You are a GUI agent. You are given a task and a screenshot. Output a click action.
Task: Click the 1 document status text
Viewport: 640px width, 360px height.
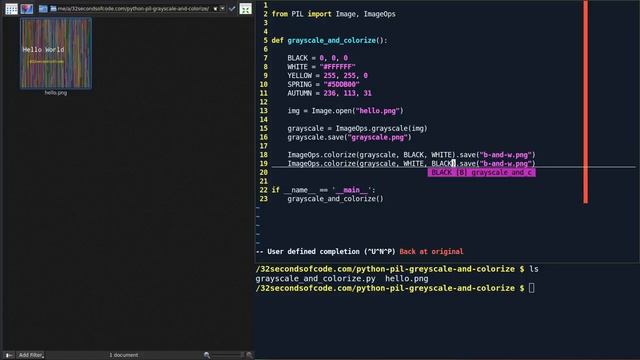coord(124,355)
